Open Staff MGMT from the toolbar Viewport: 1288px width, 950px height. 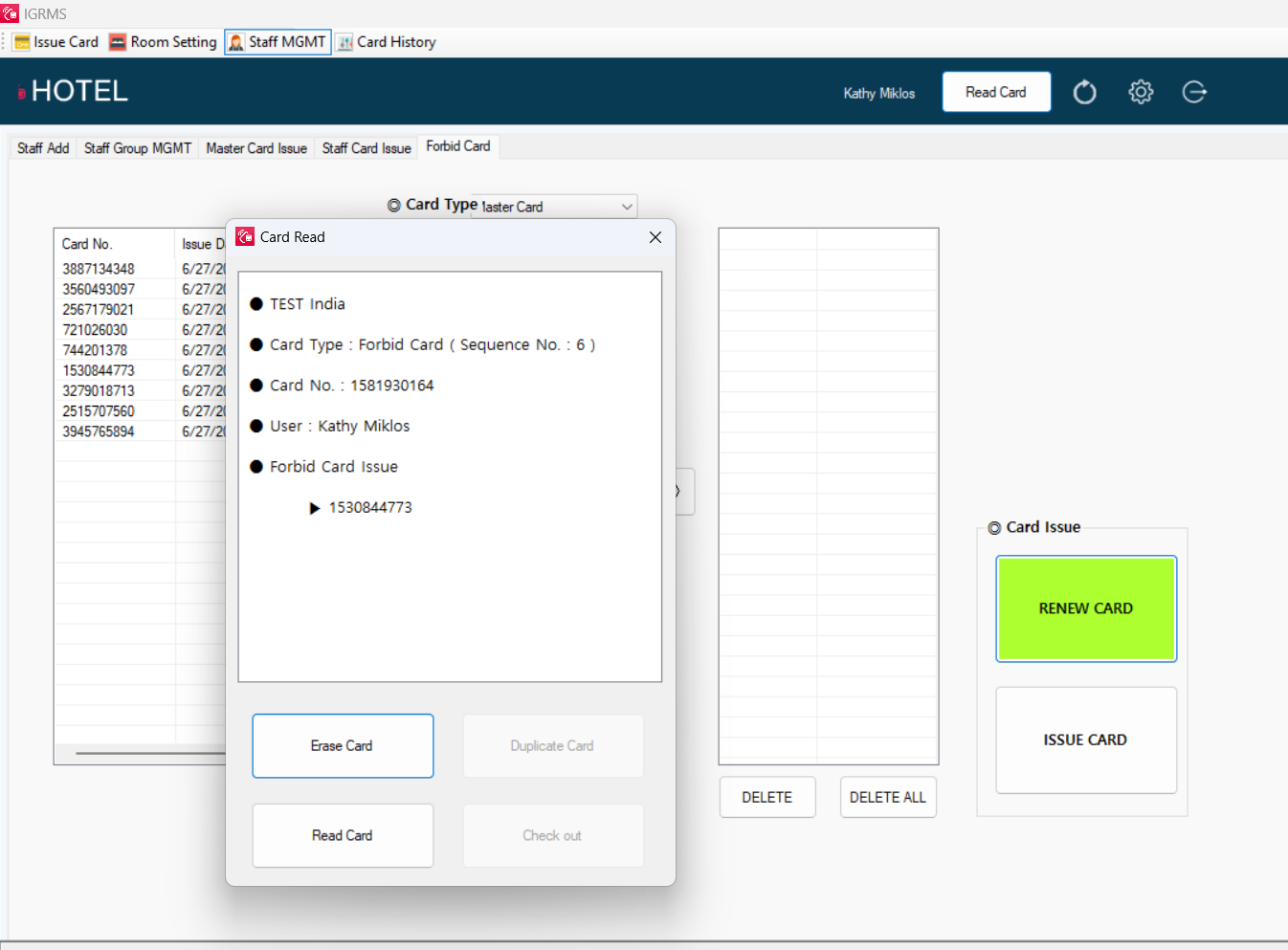point(278,42)
